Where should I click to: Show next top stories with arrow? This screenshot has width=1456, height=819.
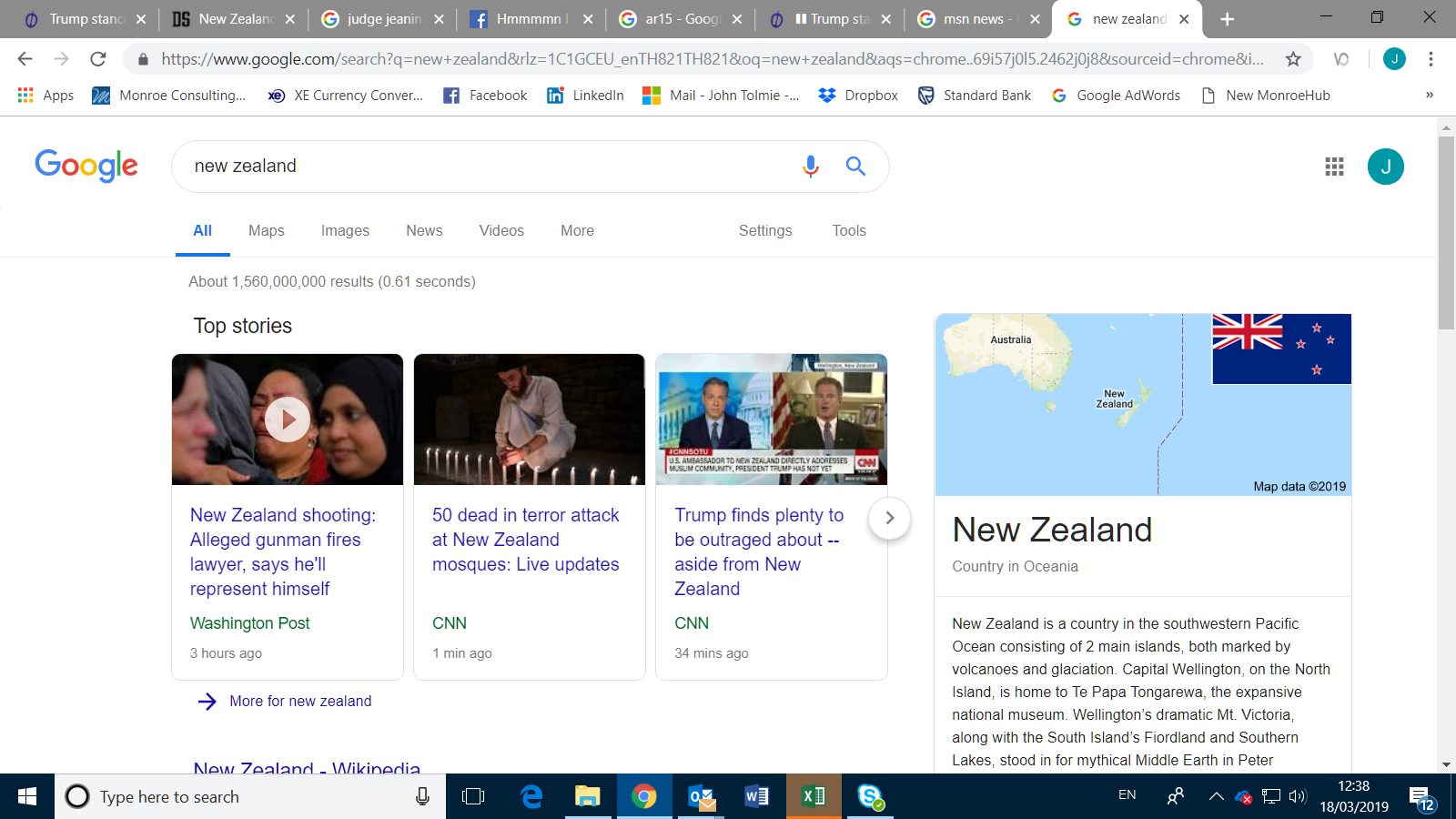[889, 518]
